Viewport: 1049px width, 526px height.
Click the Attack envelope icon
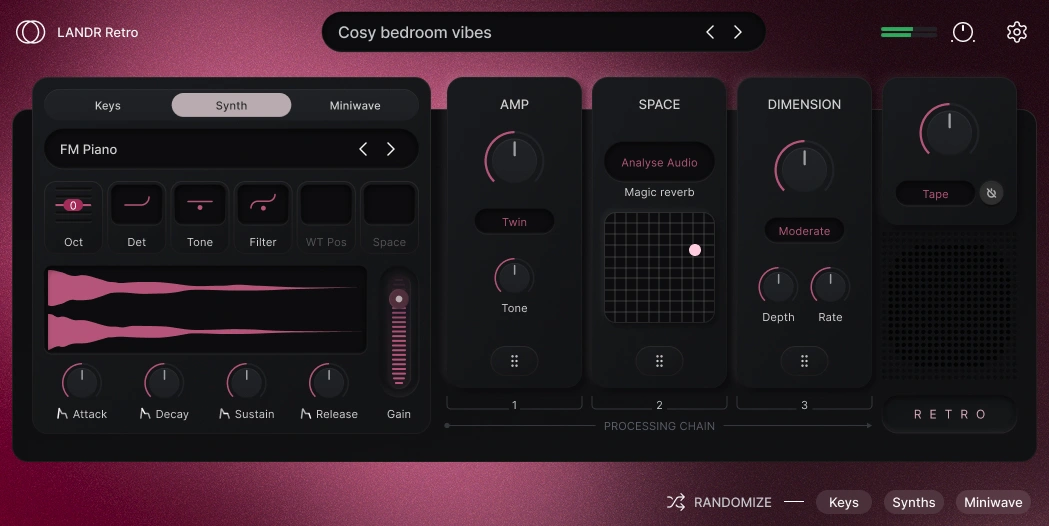[62, 414]
